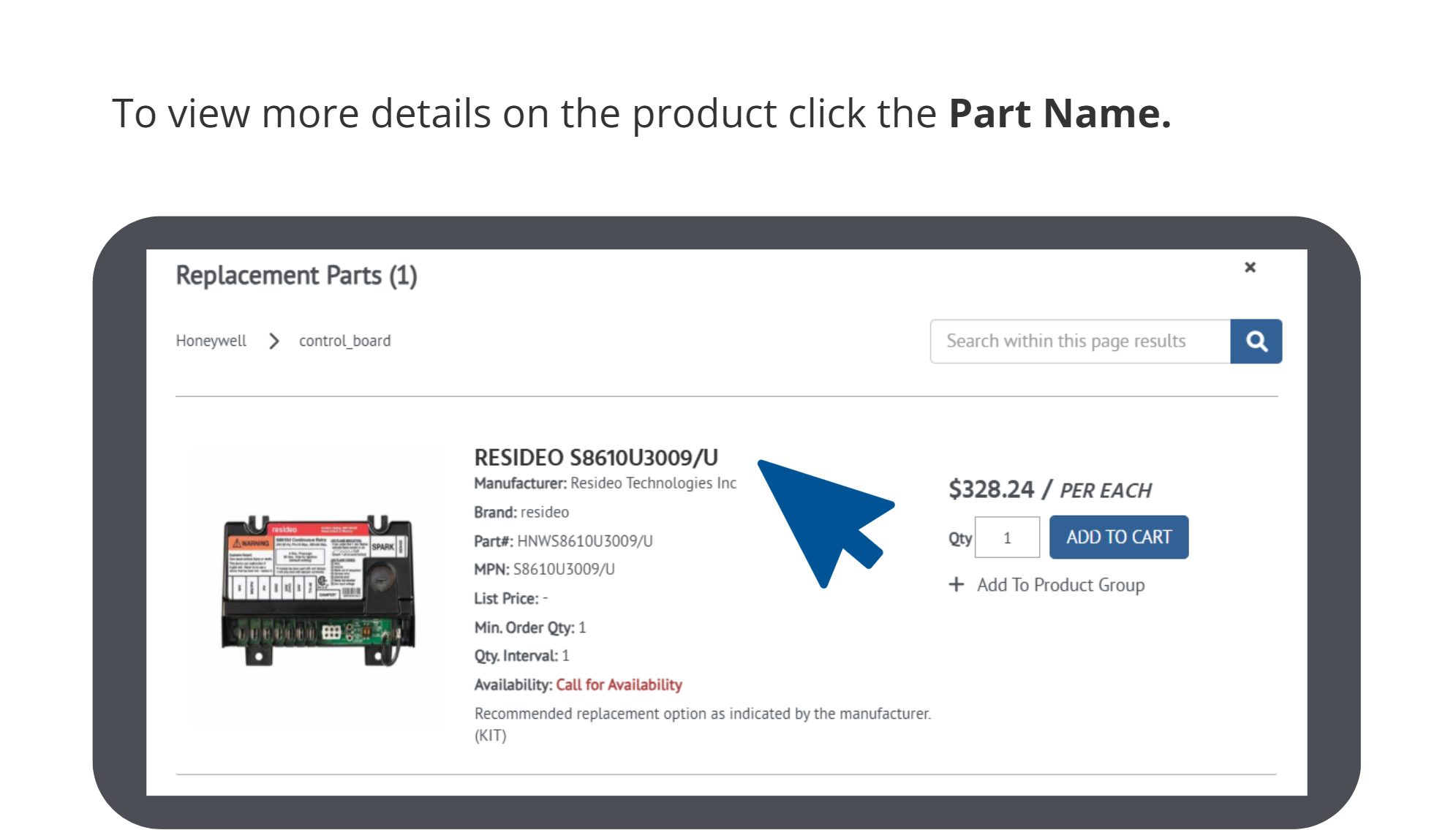Click the MPN value S8610U3009/U

coord(563,570)
